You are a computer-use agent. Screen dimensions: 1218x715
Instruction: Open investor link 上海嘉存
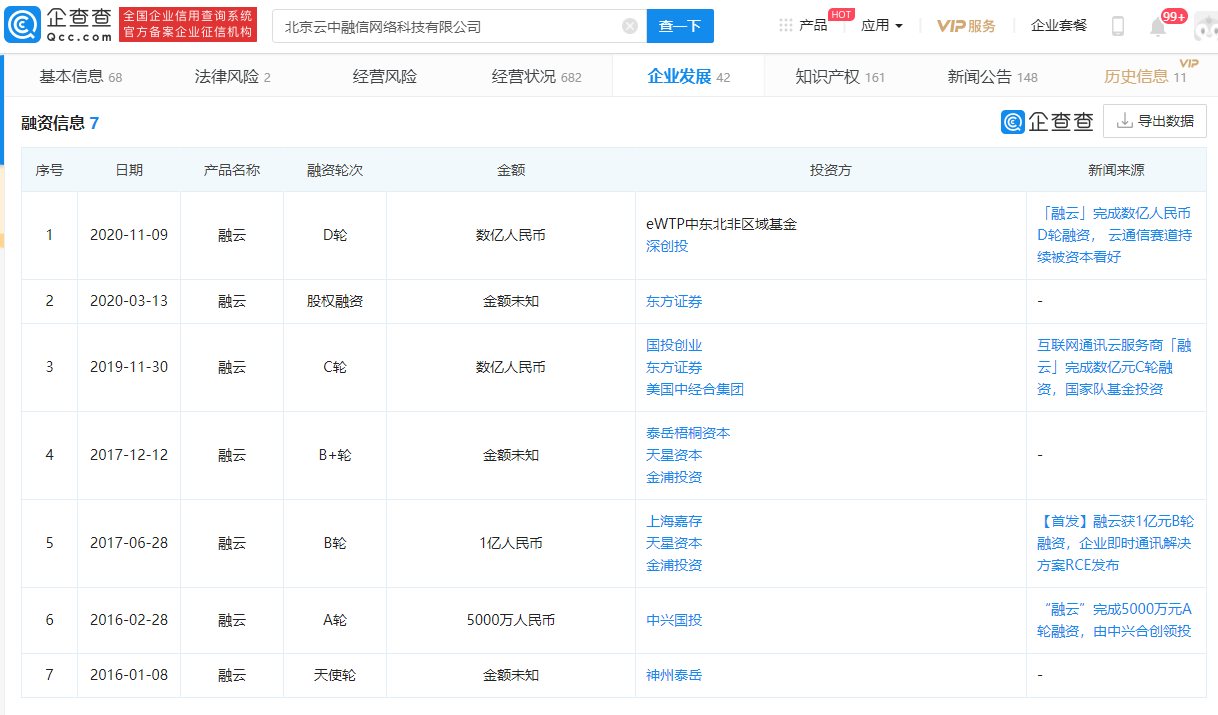pyautogui.click(x=674, y=521)
